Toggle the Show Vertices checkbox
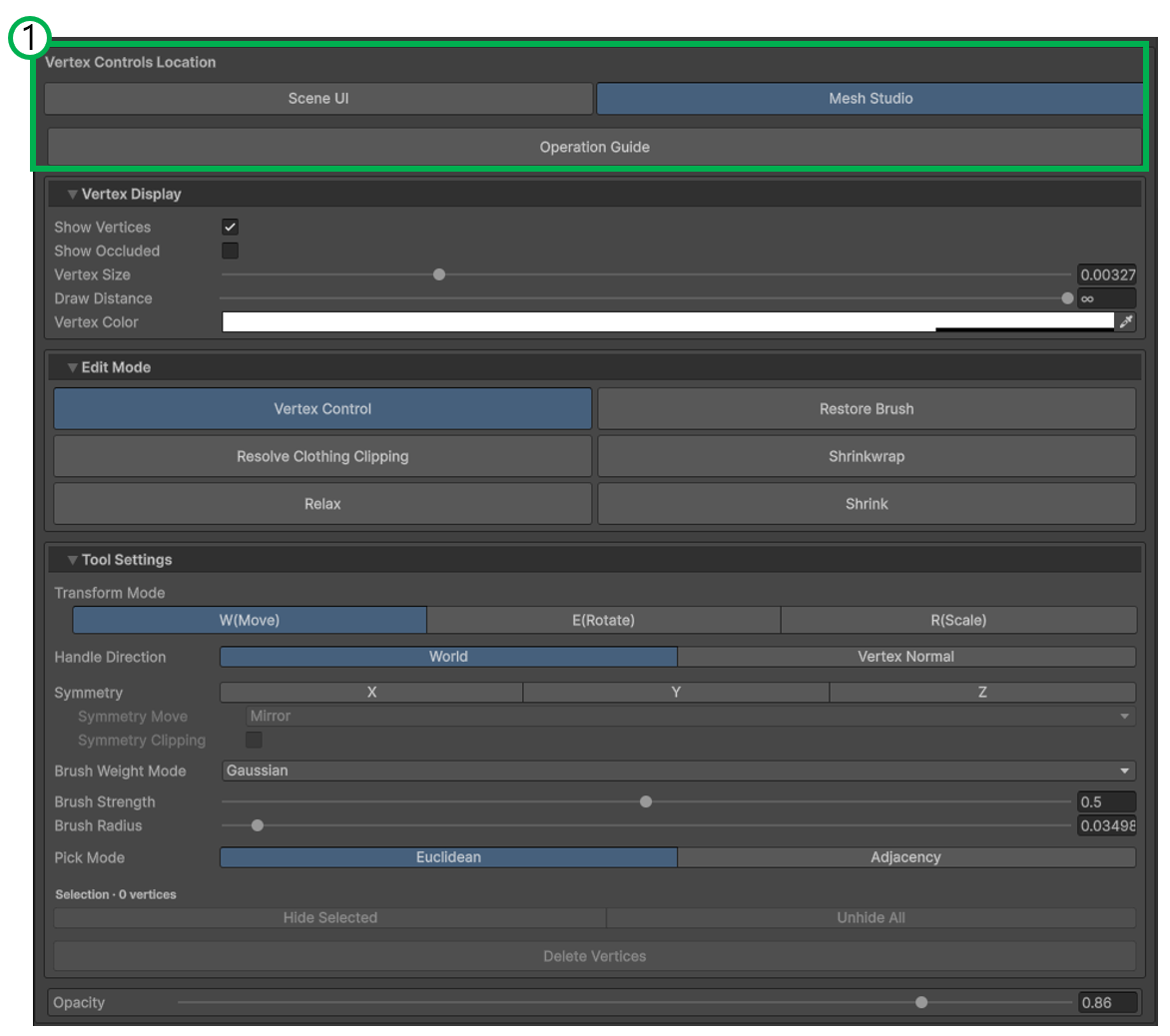Image resolution: width=1170 pixels, height=1036 pixels. point(230,227)
